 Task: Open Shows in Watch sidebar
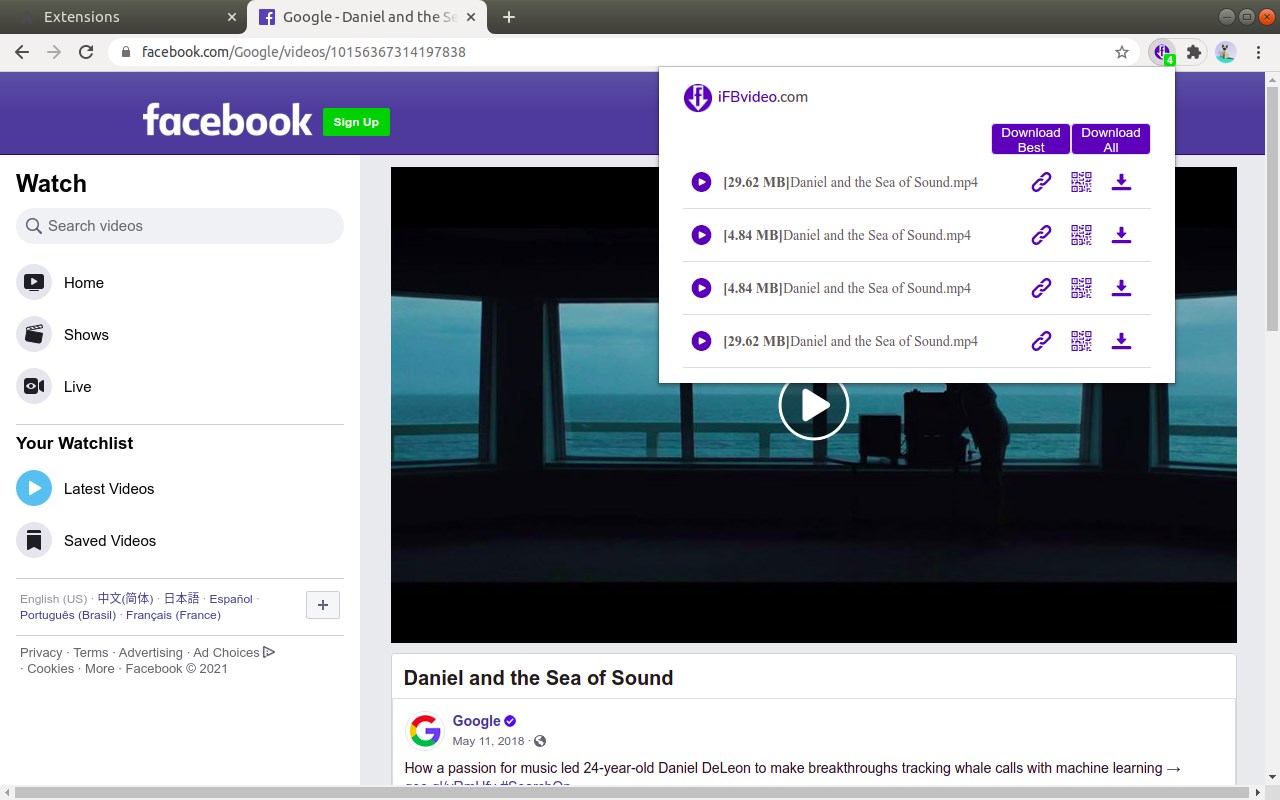click(x=180, y=335)
